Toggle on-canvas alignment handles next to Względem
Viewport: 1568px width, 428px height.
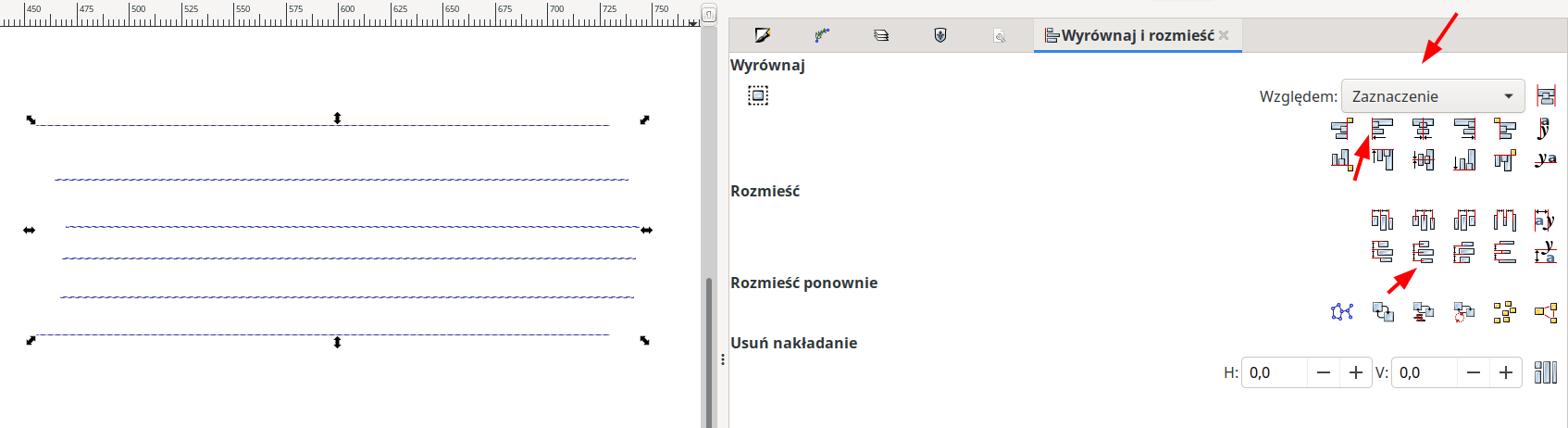(x=1545, y=95)
